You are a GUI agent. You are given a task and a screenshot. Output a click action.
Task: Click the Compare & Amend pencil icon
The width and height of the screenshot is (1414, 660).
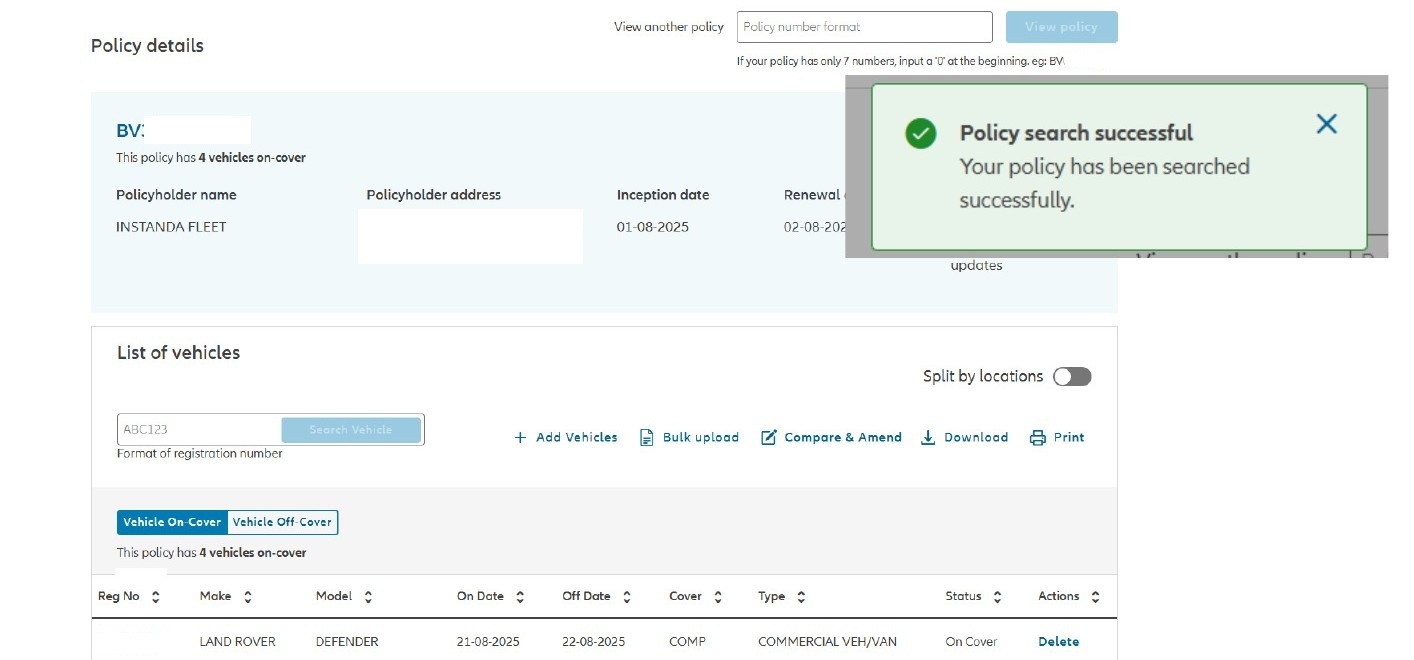pyautogui.click(x=769, y=437)
